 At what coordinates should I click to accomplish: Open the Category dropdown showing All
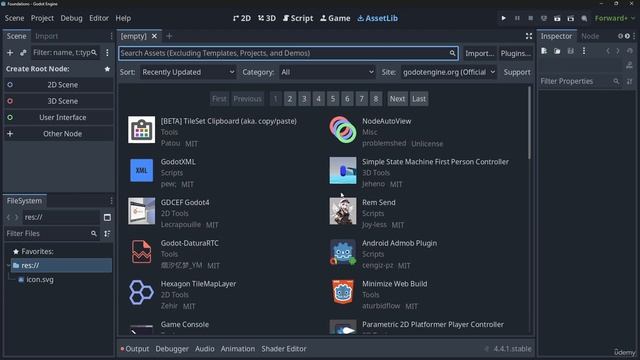pos(327,72)
